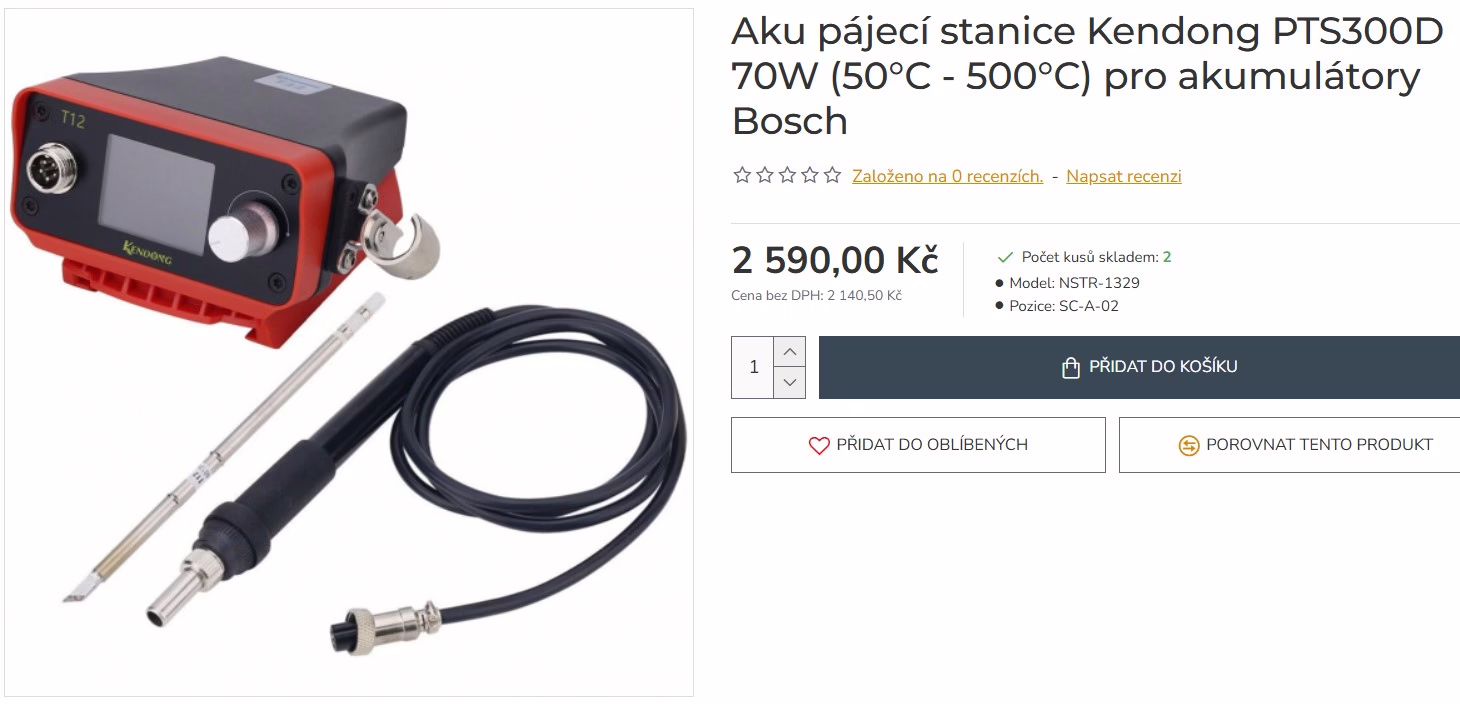
Task: Click the compare arrows icon
Action: (1188, 445)
